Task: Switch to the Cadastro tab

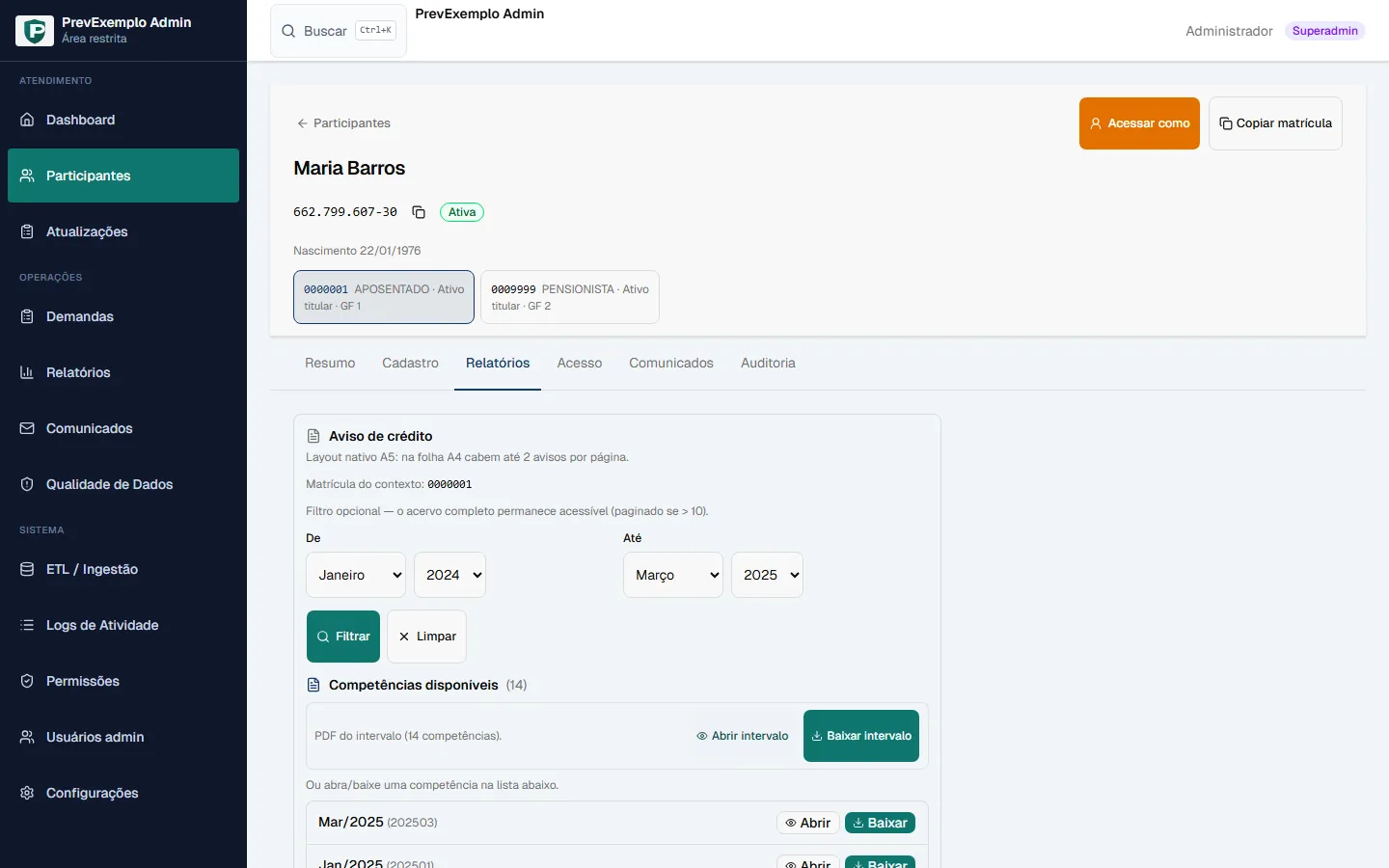Action: tap(410, 364)
